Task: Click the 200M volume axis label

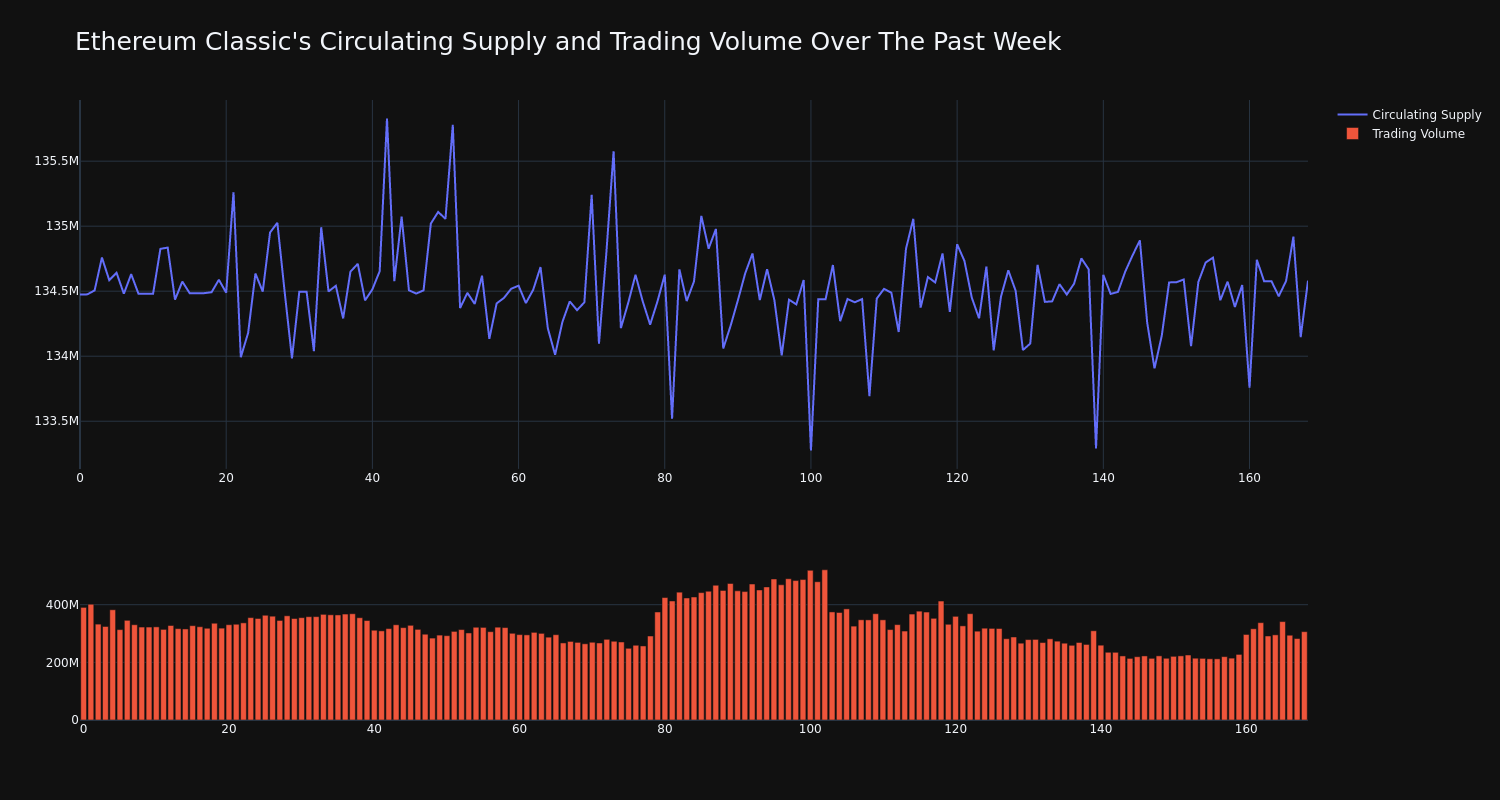Action: click(x=62, y=662)
